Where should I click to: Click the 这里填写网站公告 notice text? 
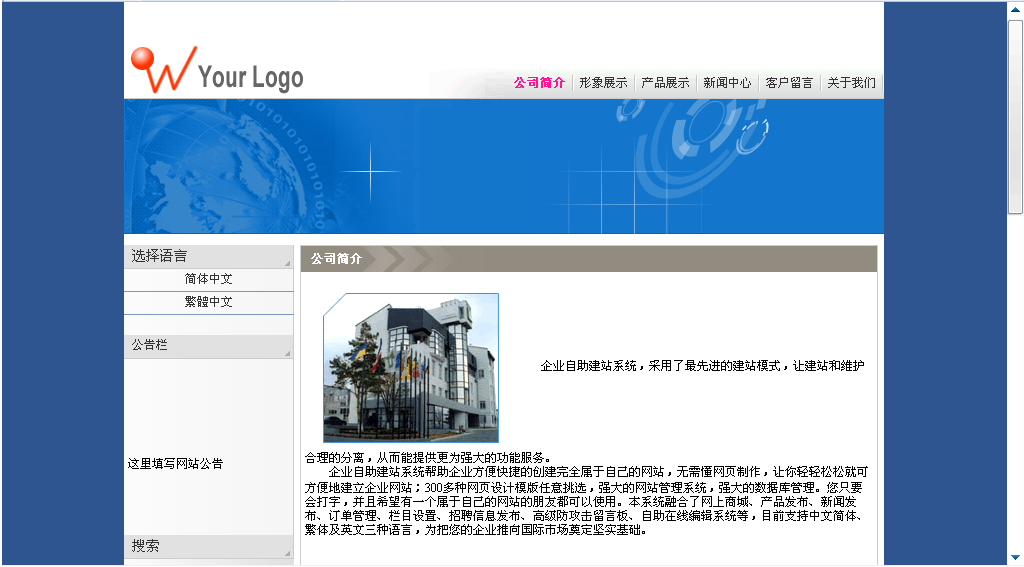tap(175, 464)
